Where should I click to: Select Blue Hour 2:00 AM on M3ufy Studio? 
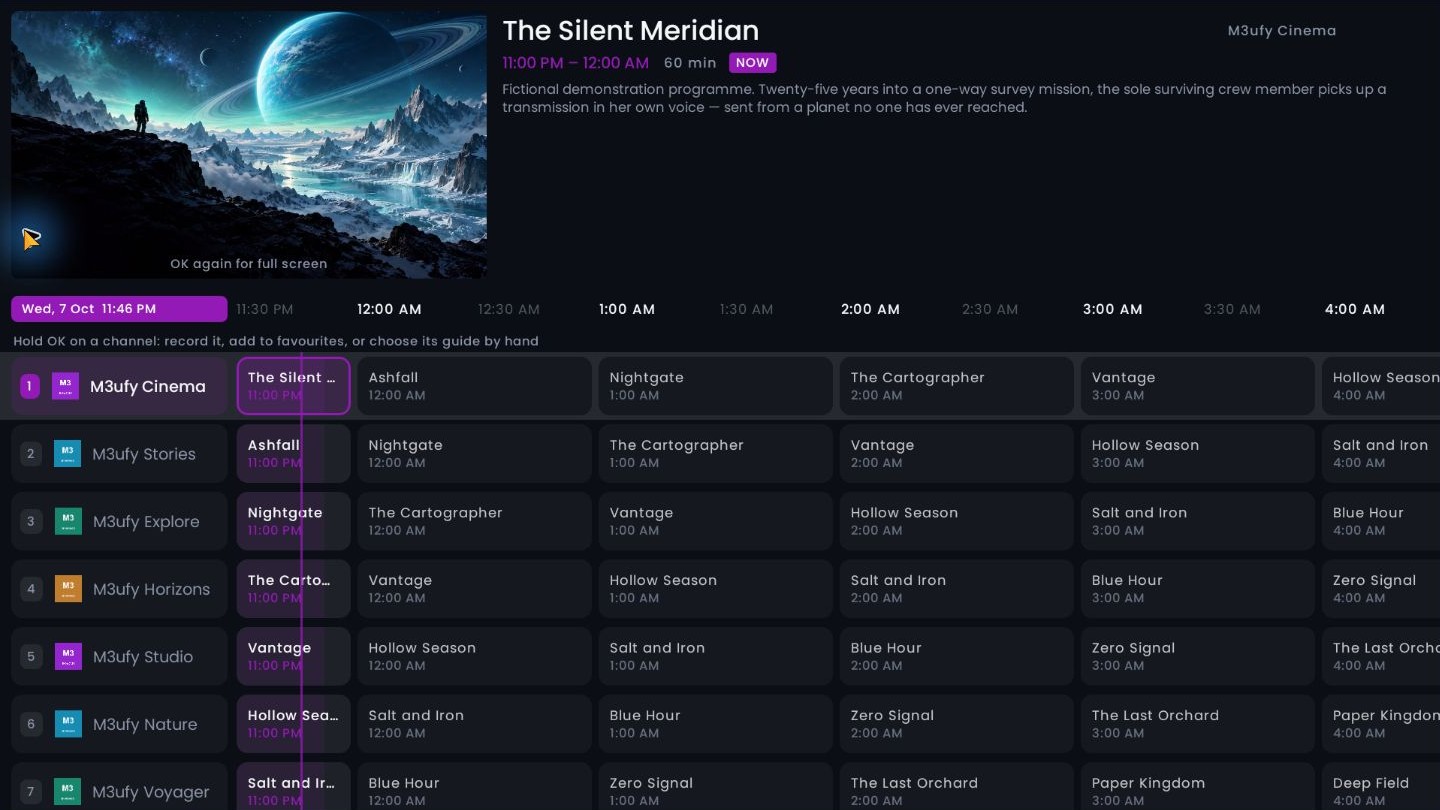pos(956,656)
